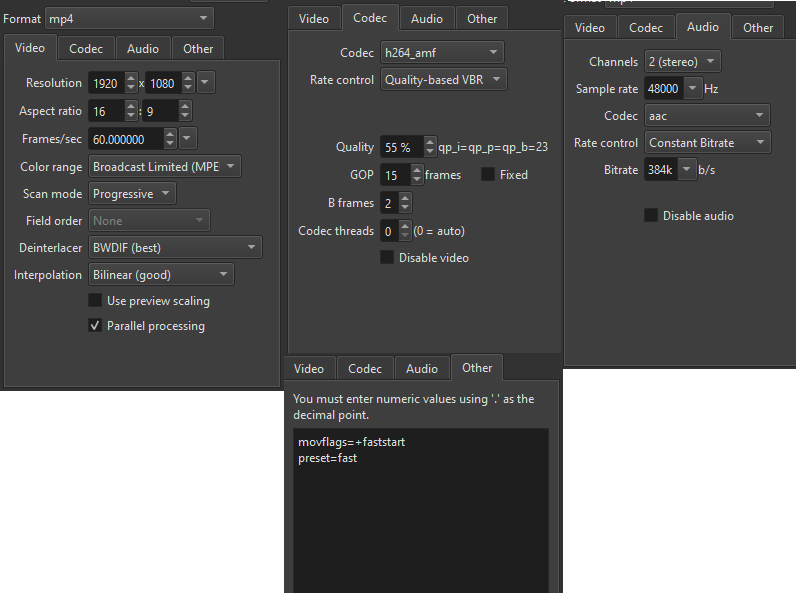
Task: Select Audio tab in middle Codec panel
Action: 427,19
